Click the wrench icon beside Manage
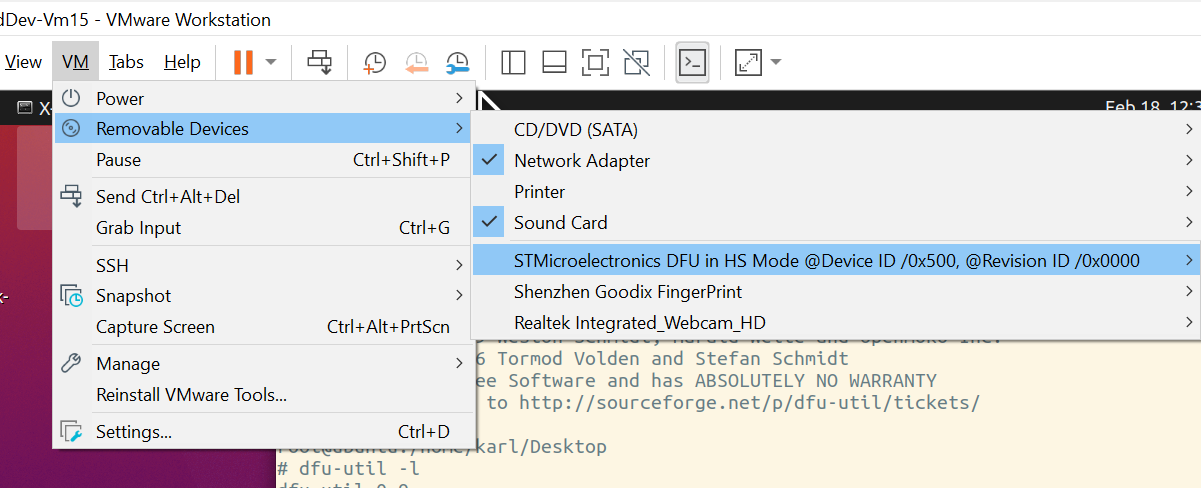Screen dimensions: 1201x488 71,363
